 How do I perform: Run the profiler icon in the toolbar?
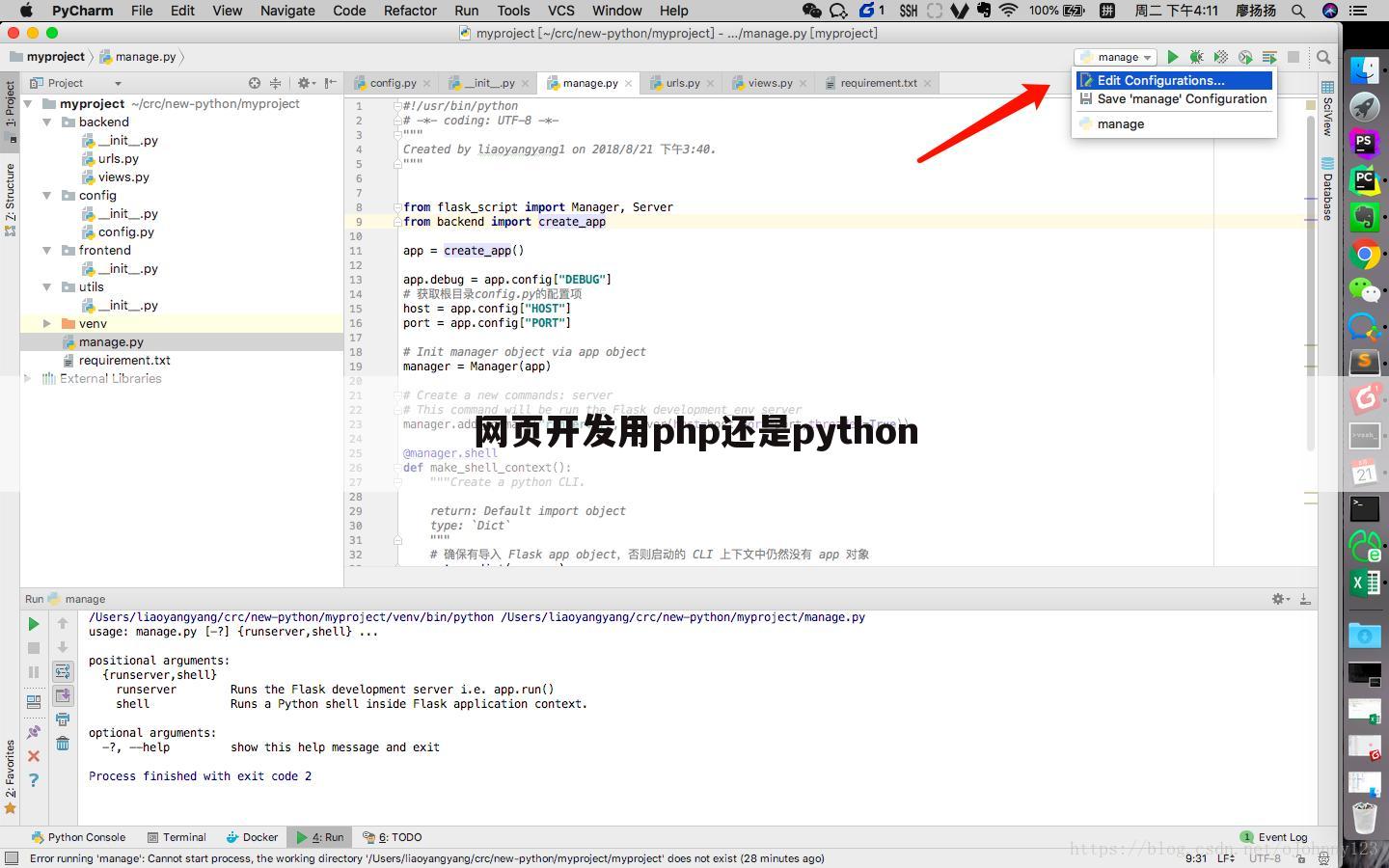coord(1244,57)
